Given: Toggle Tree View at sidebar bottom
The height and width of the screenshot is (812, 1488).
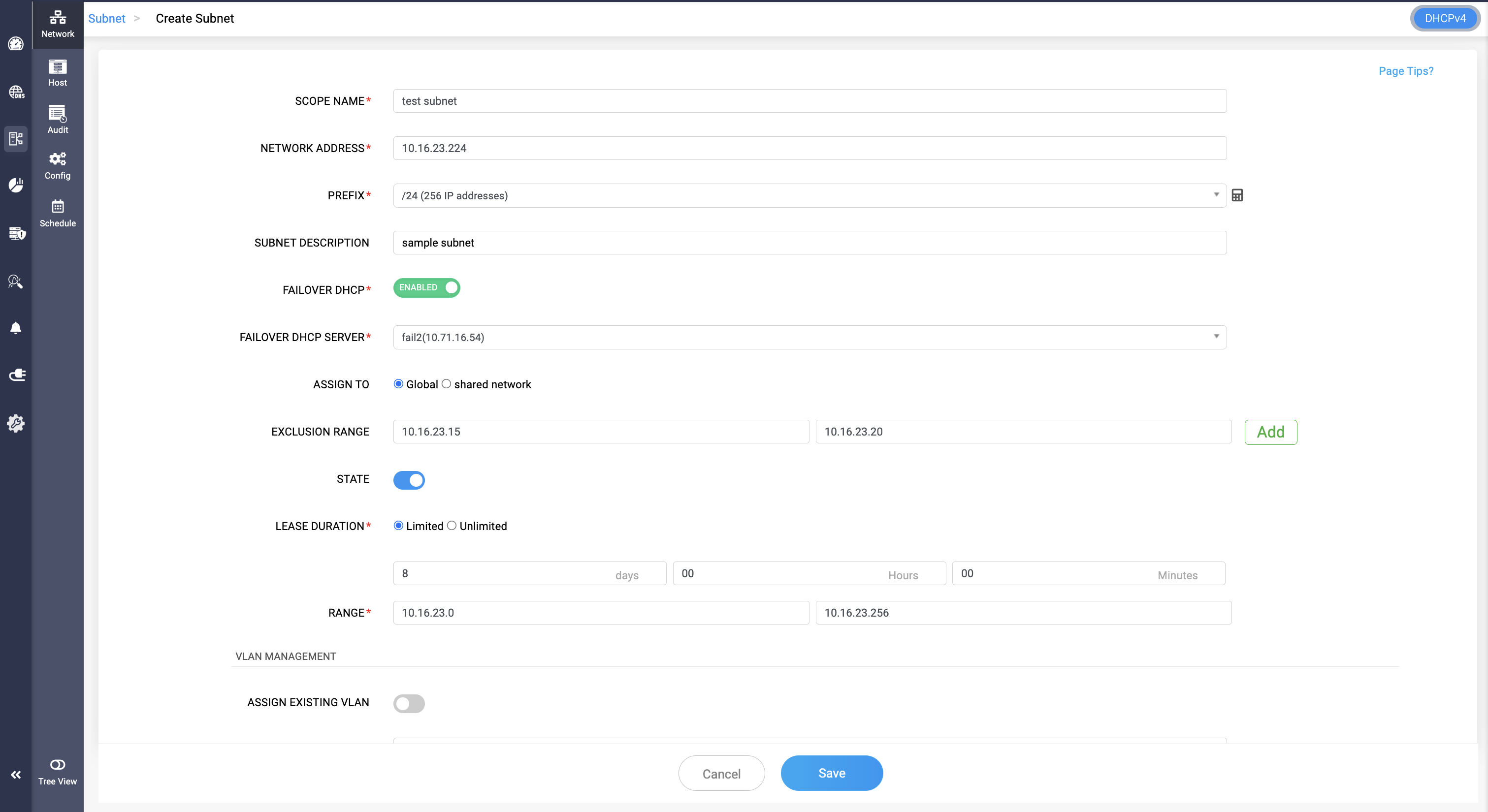Looking at the screenshot, I should pos(57,771).
